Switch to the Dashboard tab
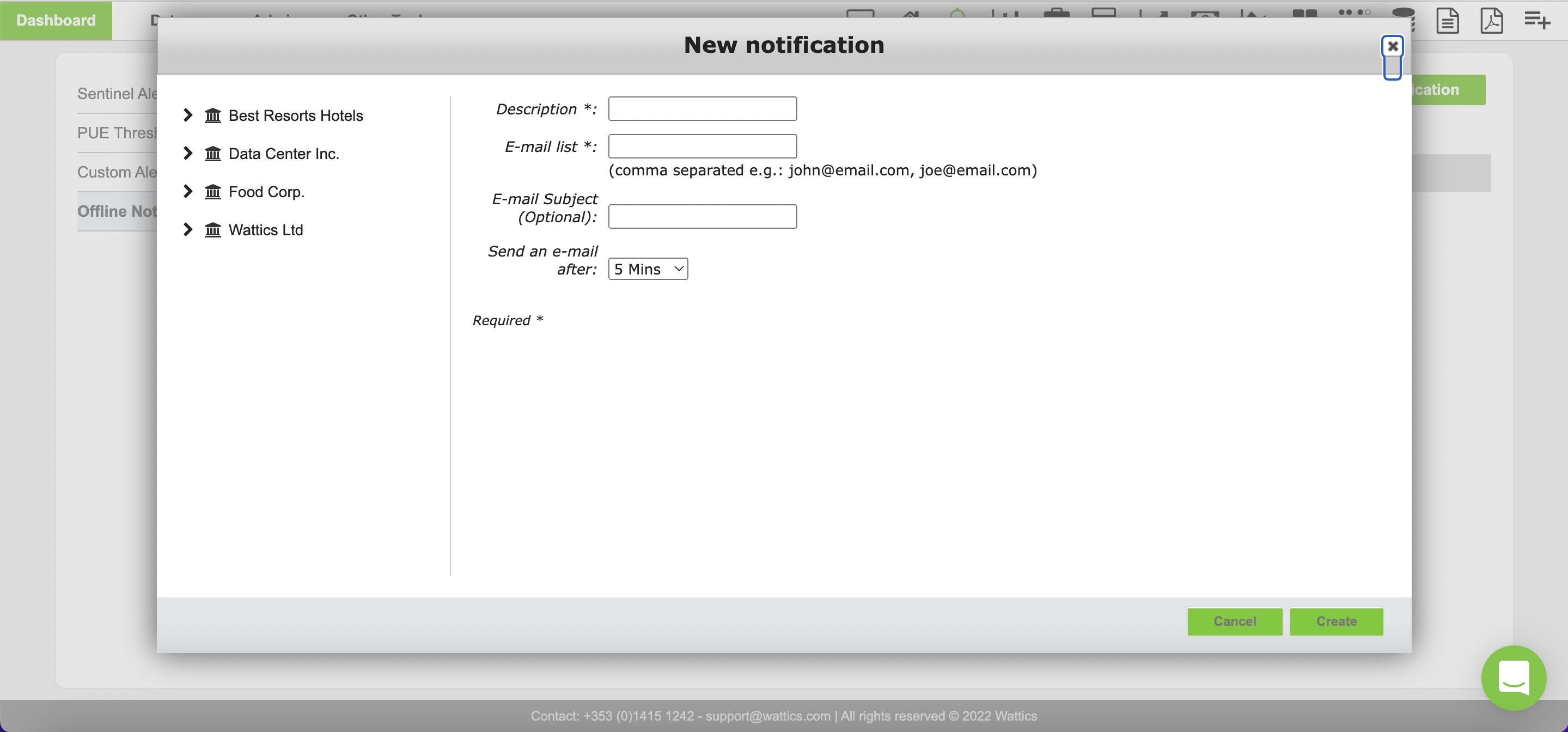 click(x=56, y=20)
